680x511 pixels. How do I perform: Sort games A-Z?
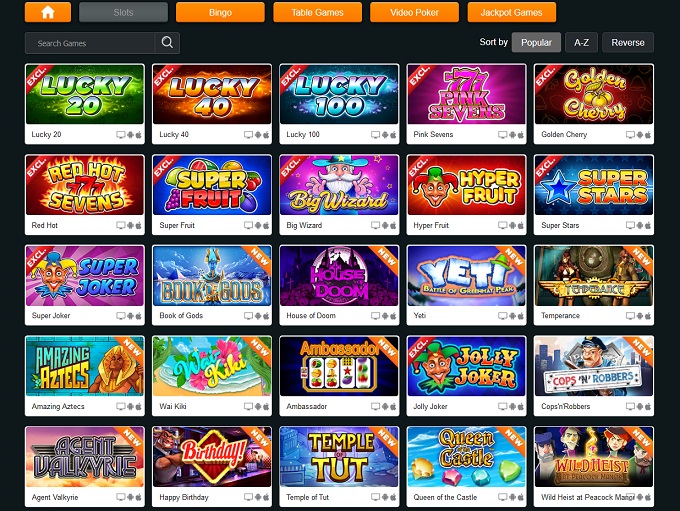point(581,43)
